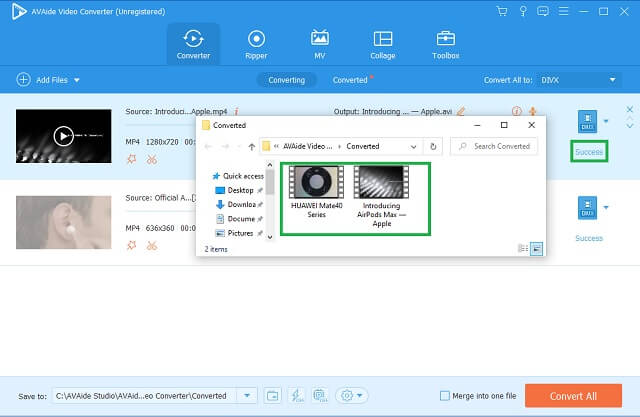
Task: Open the Convert All to DIVX dropdown
Action: click(x=579, y=80)
